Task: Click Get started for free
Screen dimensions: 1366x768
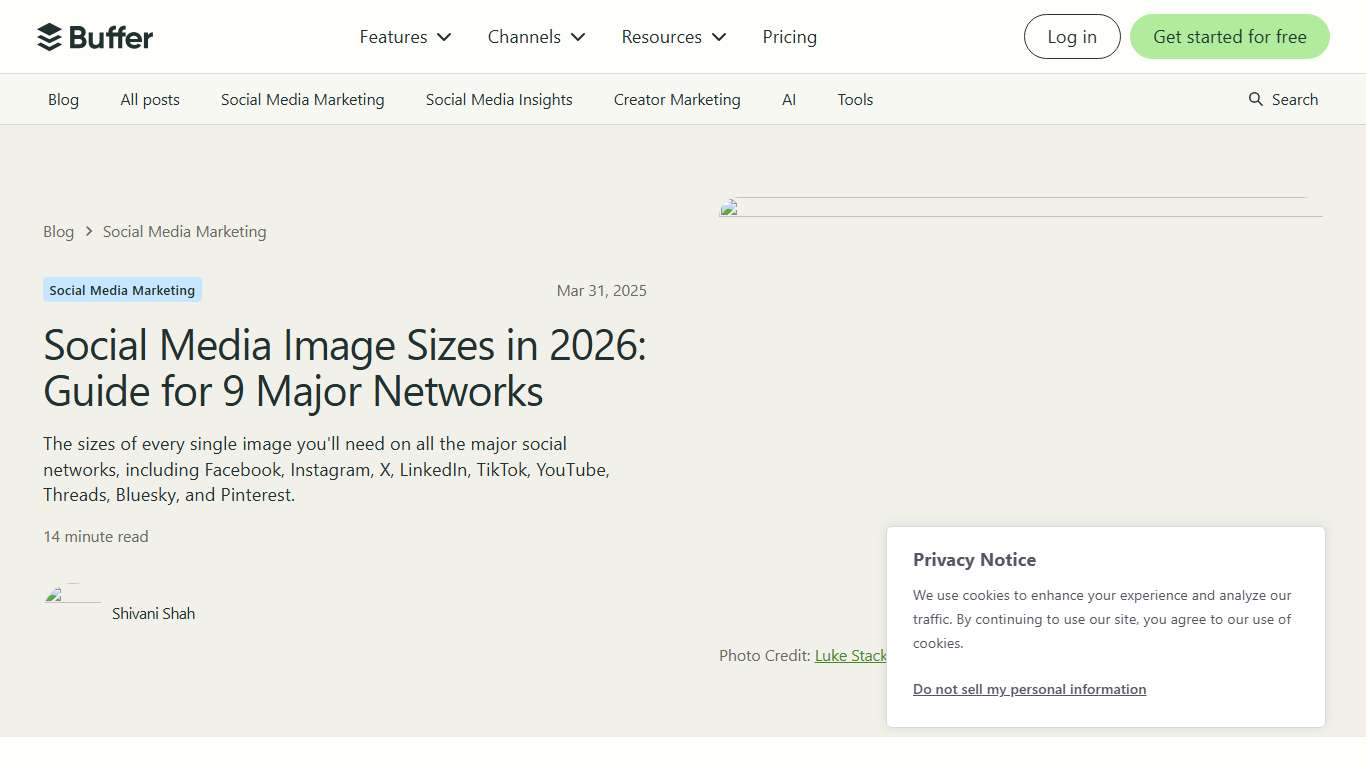Action: [x=1229, y=36]
